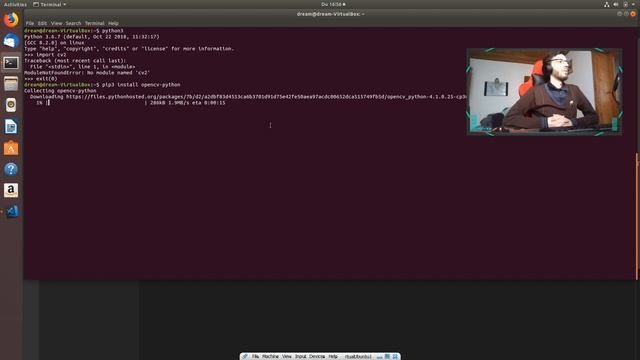640x360 pixels.
Task: Open the volume tray icon
Action: 616,4
